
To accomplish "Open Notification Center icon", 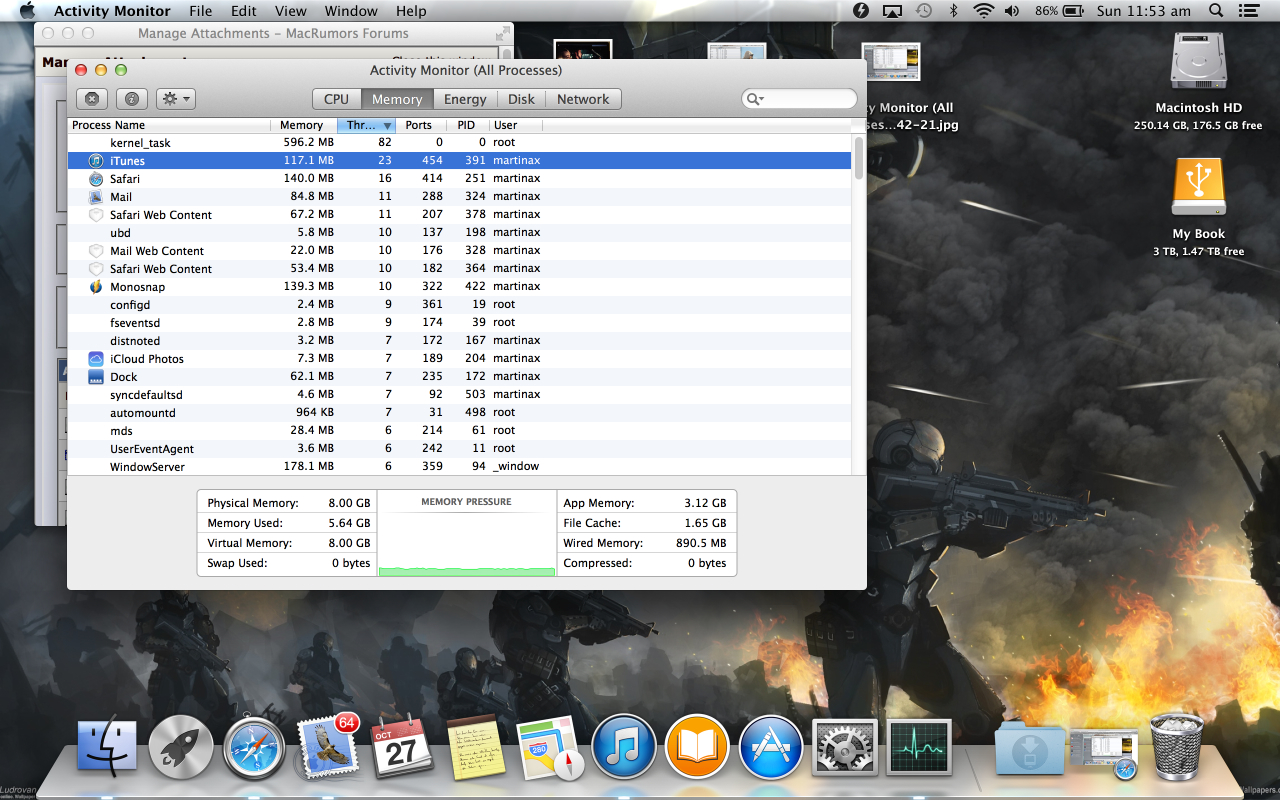I will [1251, 11].
